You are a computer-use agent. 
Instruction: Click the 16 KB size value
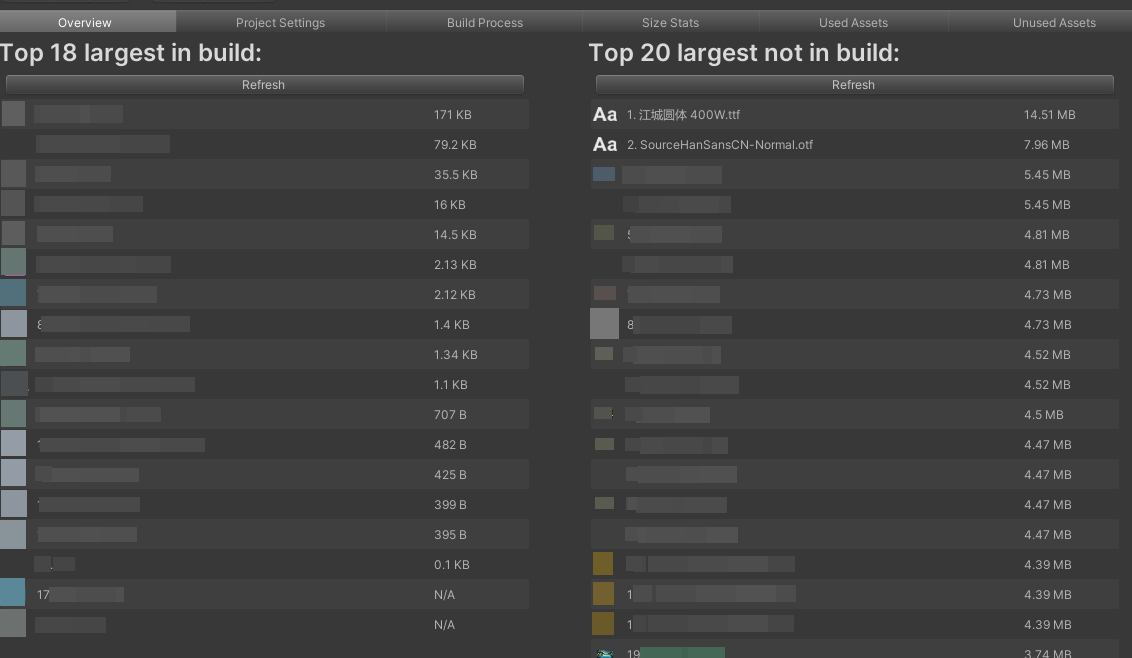(x=450, y=204)
